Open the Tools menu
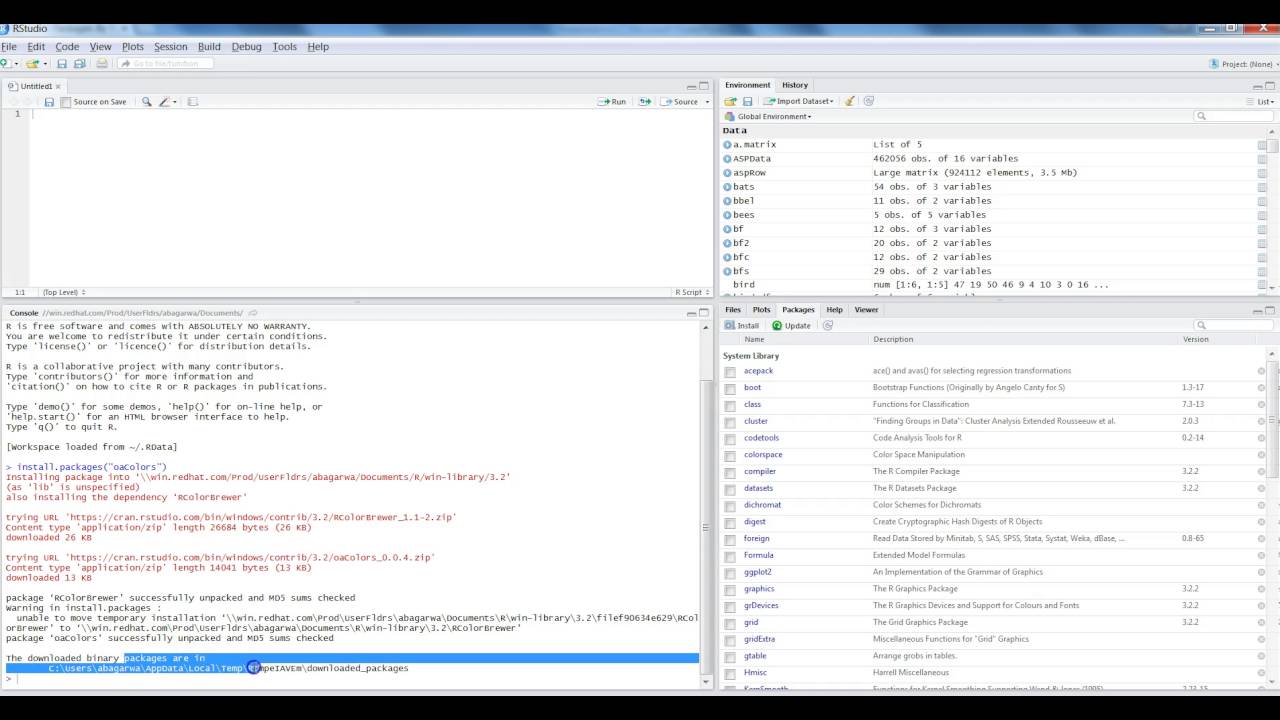This screenshot has height=720, width=1280. (x=284, y=47)
